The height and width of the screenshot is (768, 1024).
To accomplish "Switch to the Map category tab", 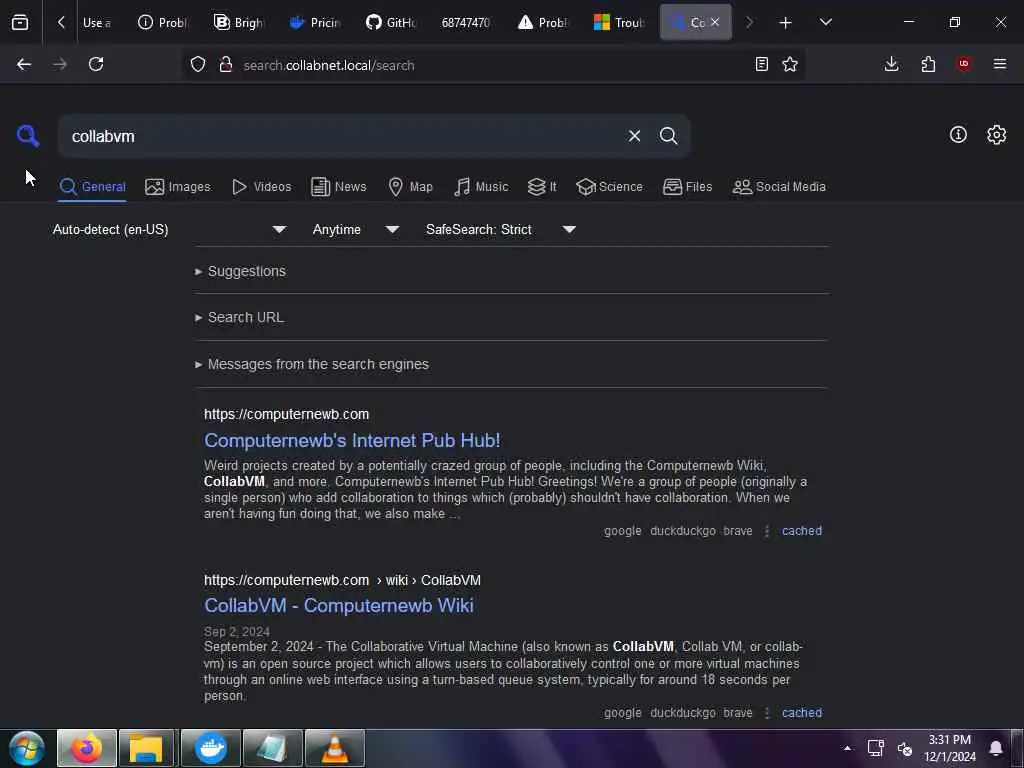I will pos(411,187).
